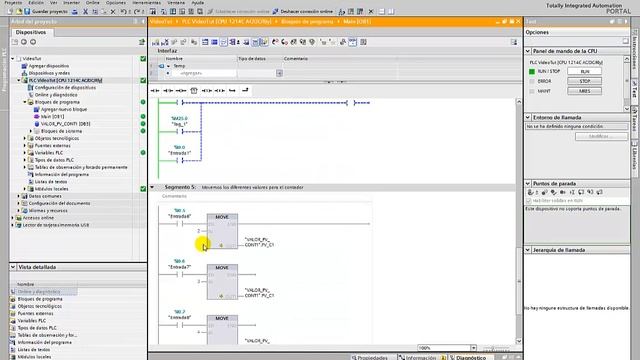
Task: Click the RUN button on CPU panel
Action: (584, 71)
